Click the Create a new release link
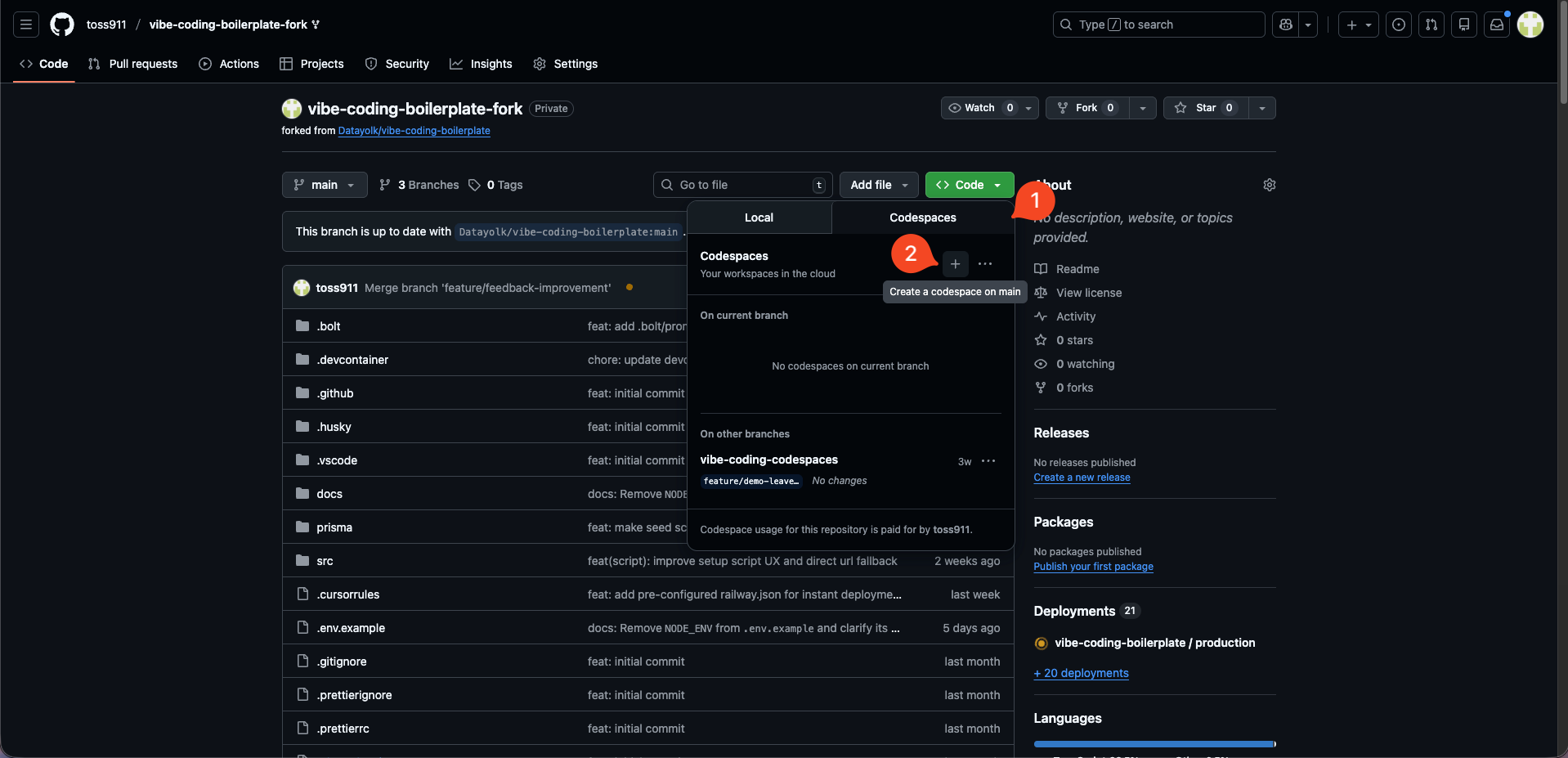Image resolution: width=1568 pixels, height=758 pixels. coord(1082,478)
